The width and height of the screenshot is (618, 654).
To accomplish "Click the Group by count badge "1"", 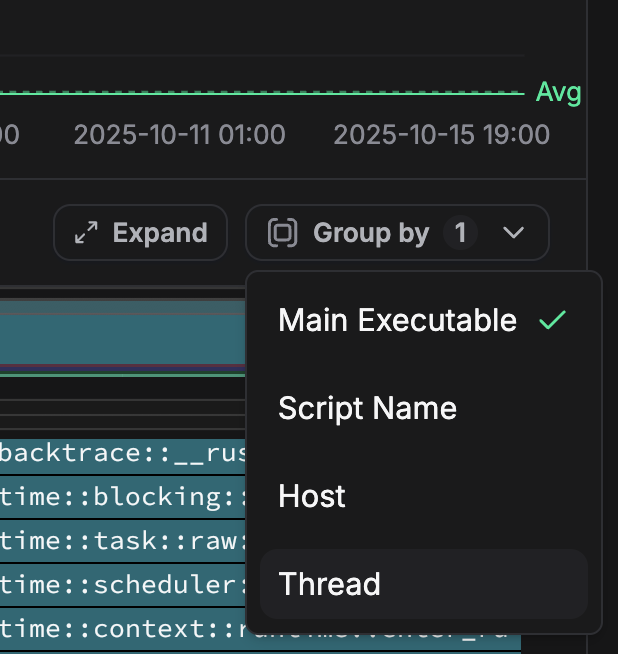I will pyautogui.click(x=460, y=233).
